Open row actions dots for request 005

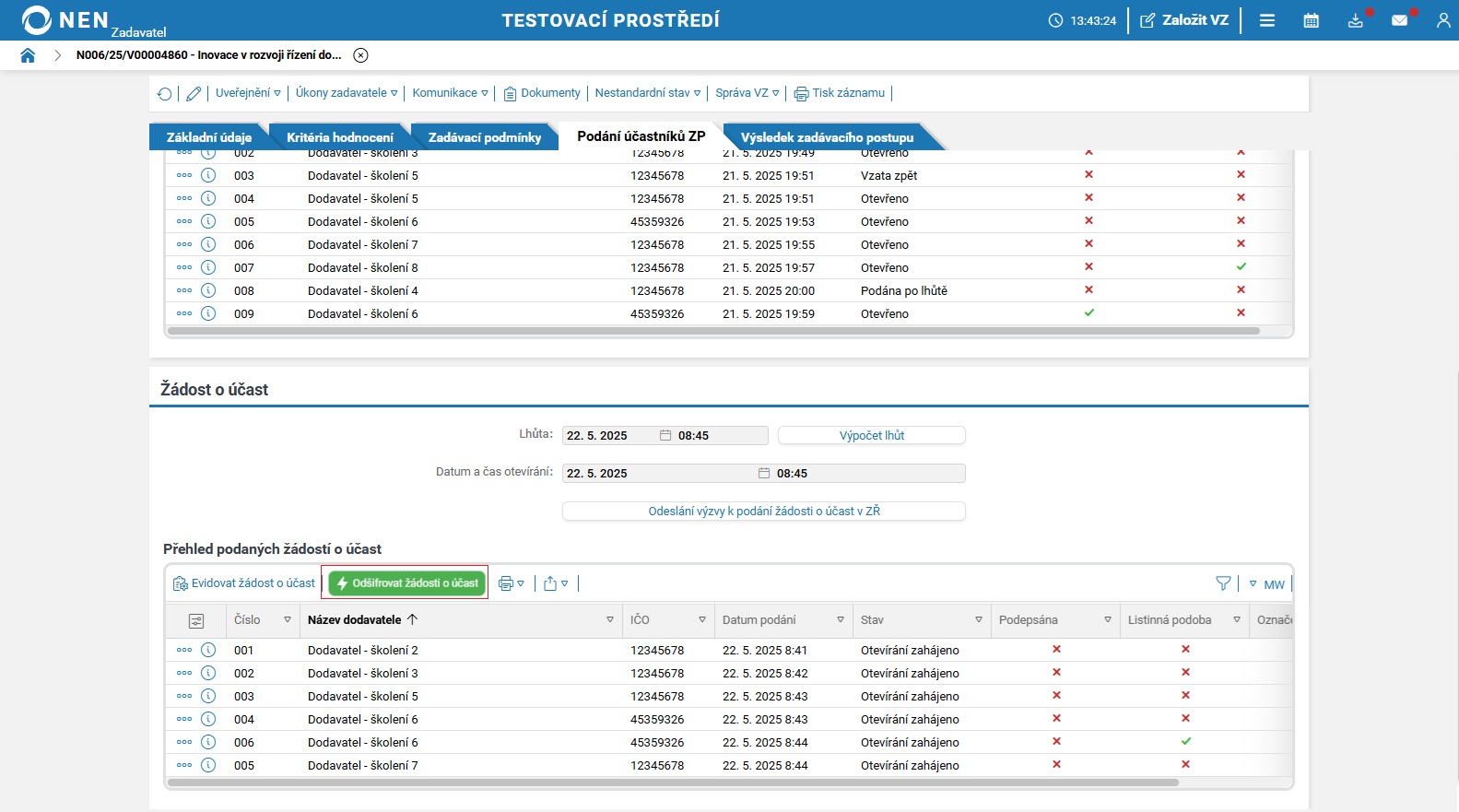tap(184, 765)
